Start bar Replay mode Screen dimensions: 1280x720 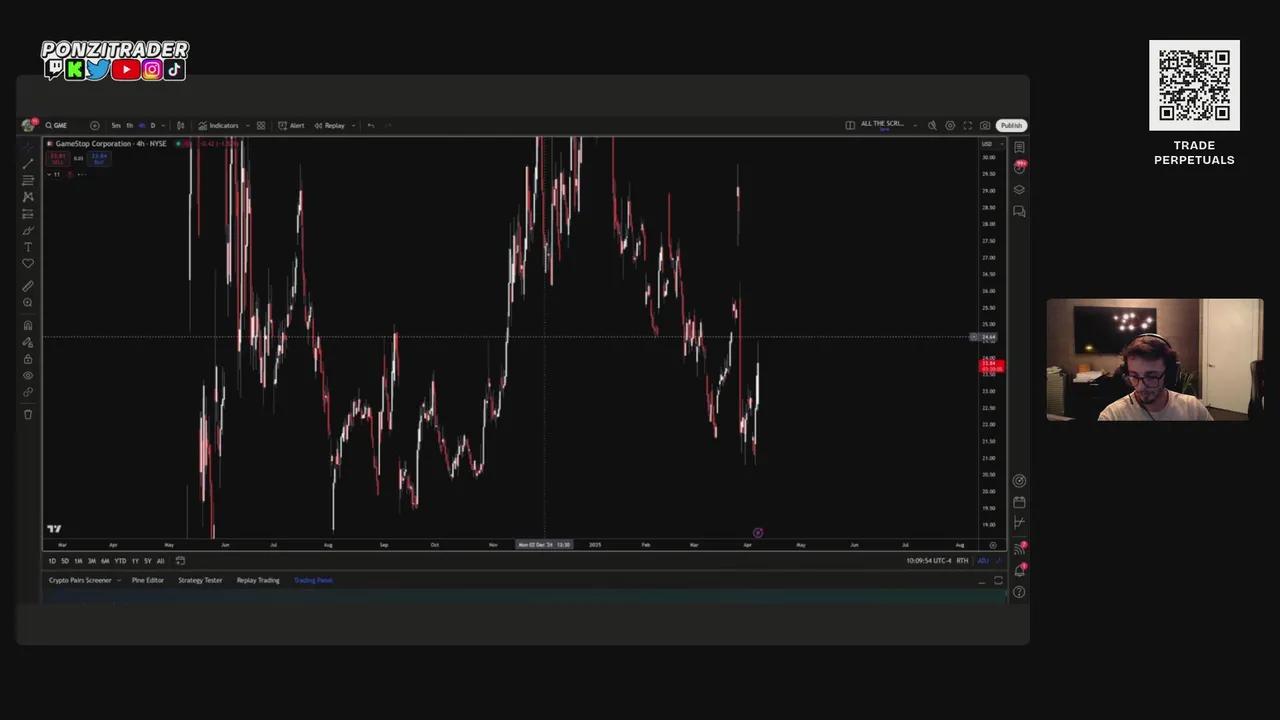(330, 125)
